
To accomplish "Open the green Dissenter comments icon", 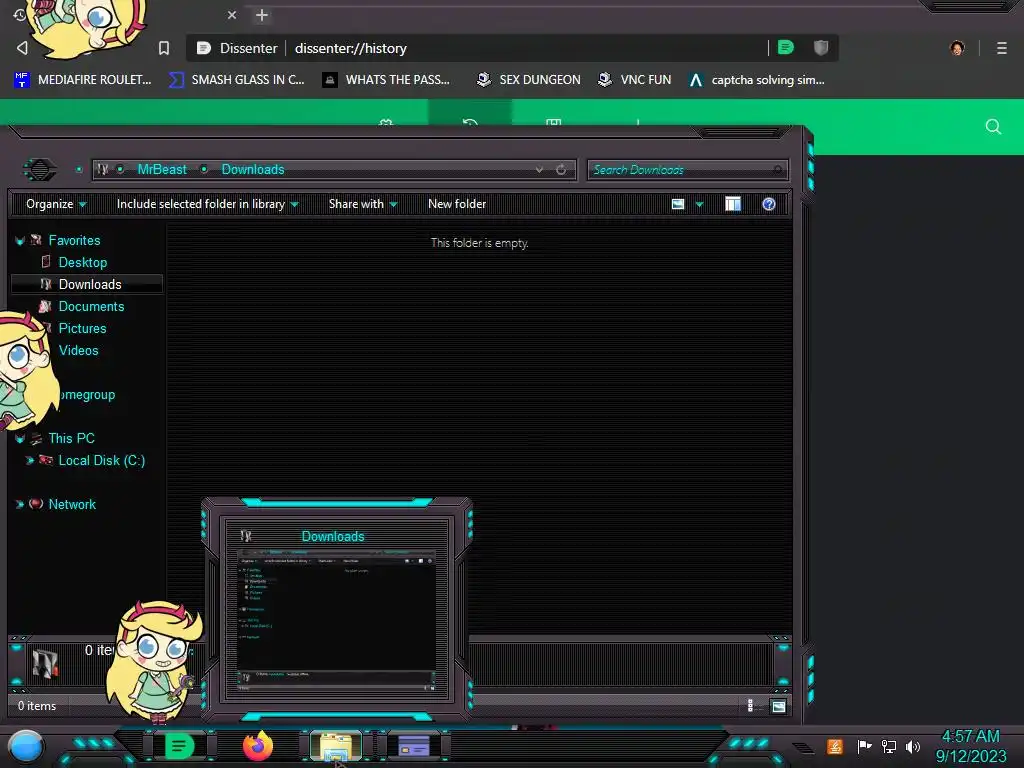I will [786, 48].
